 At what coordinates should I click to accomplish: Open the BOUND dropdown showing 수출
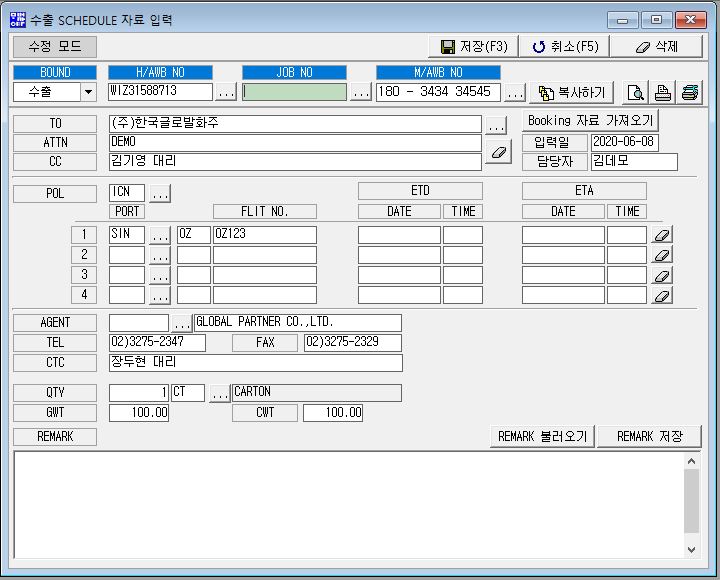[88, 92]
